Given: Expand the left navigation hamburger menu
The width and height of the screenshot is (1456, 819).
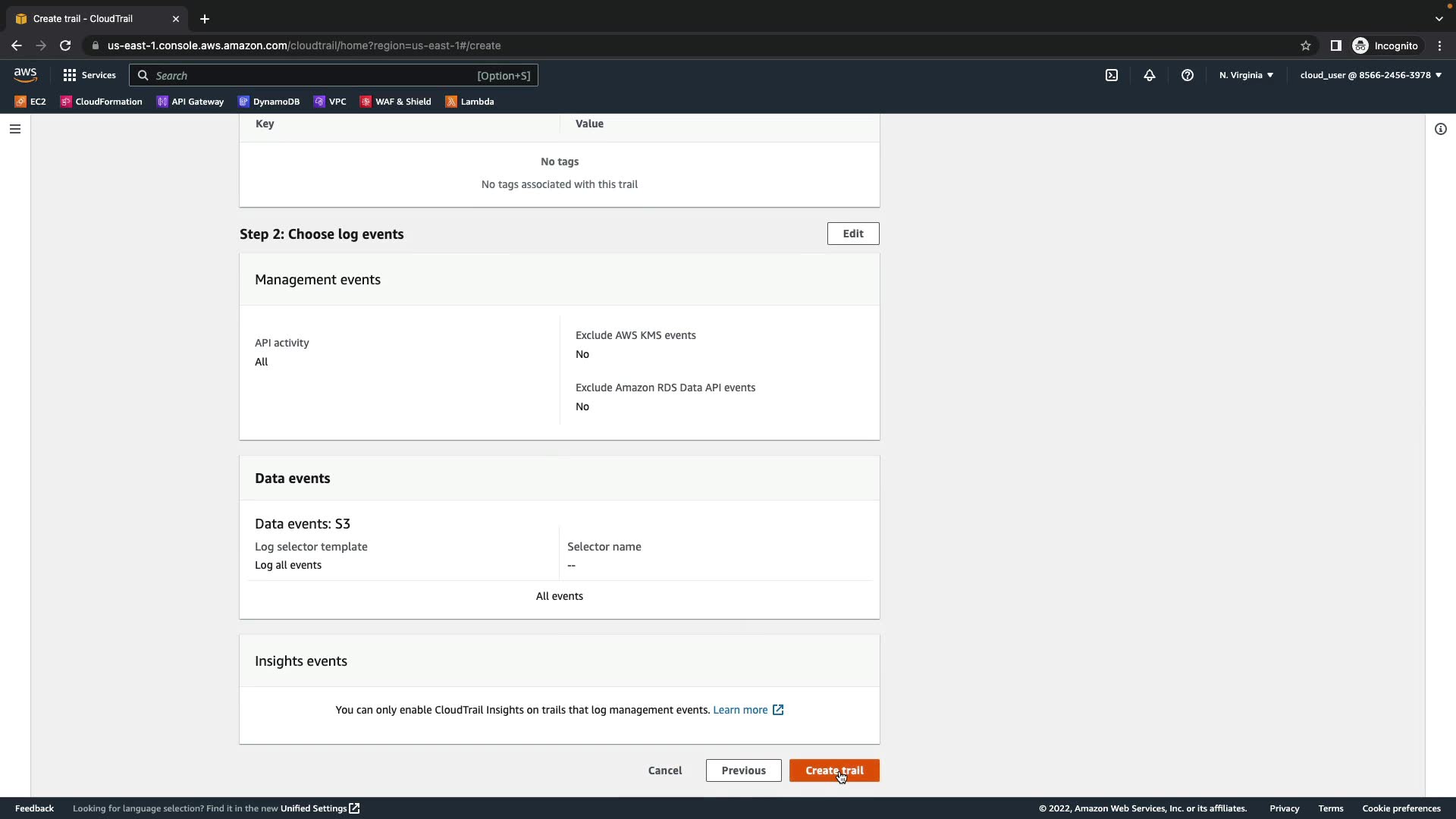Looking at the screenshot, I should tap(14, 129).
